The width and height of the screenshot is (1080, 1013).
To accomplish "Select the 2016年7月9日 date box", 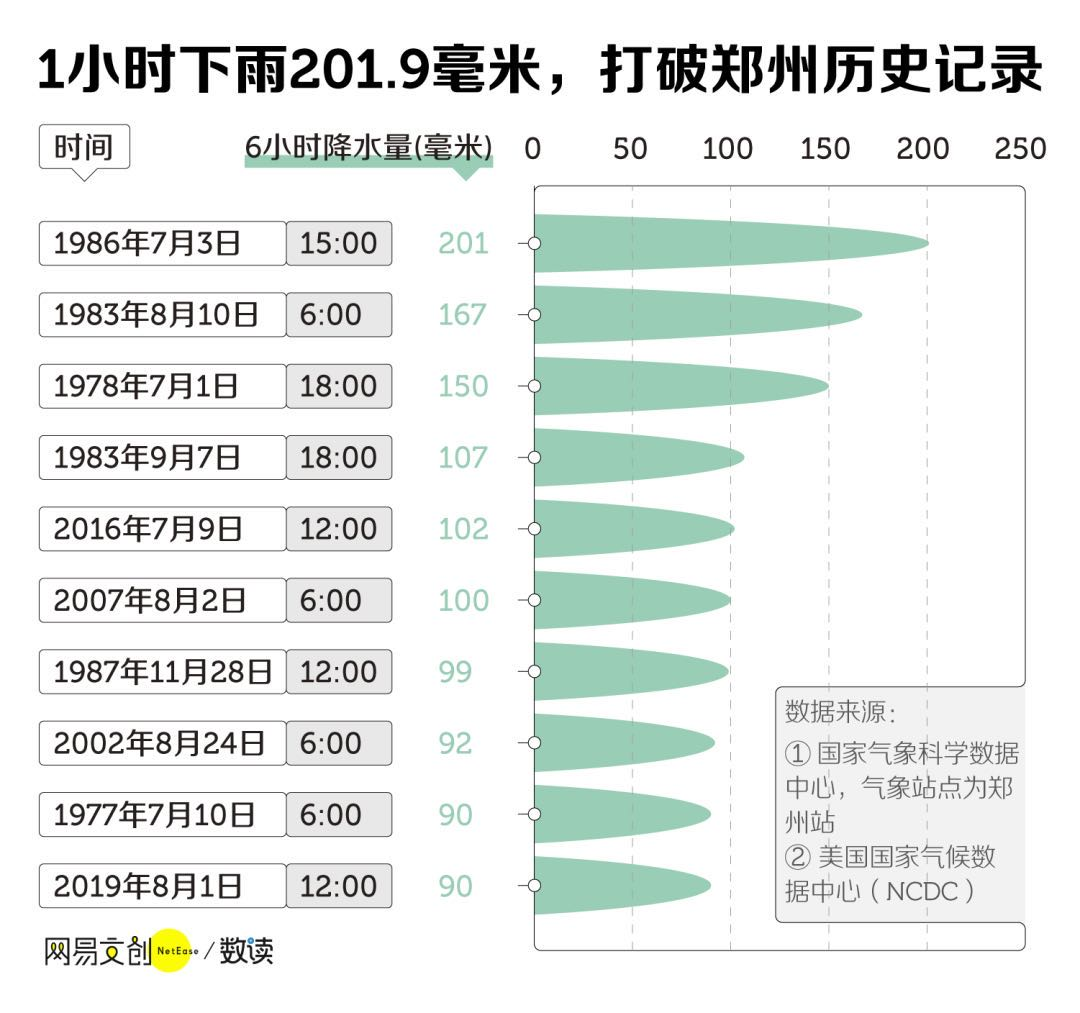I will [163, 529].
